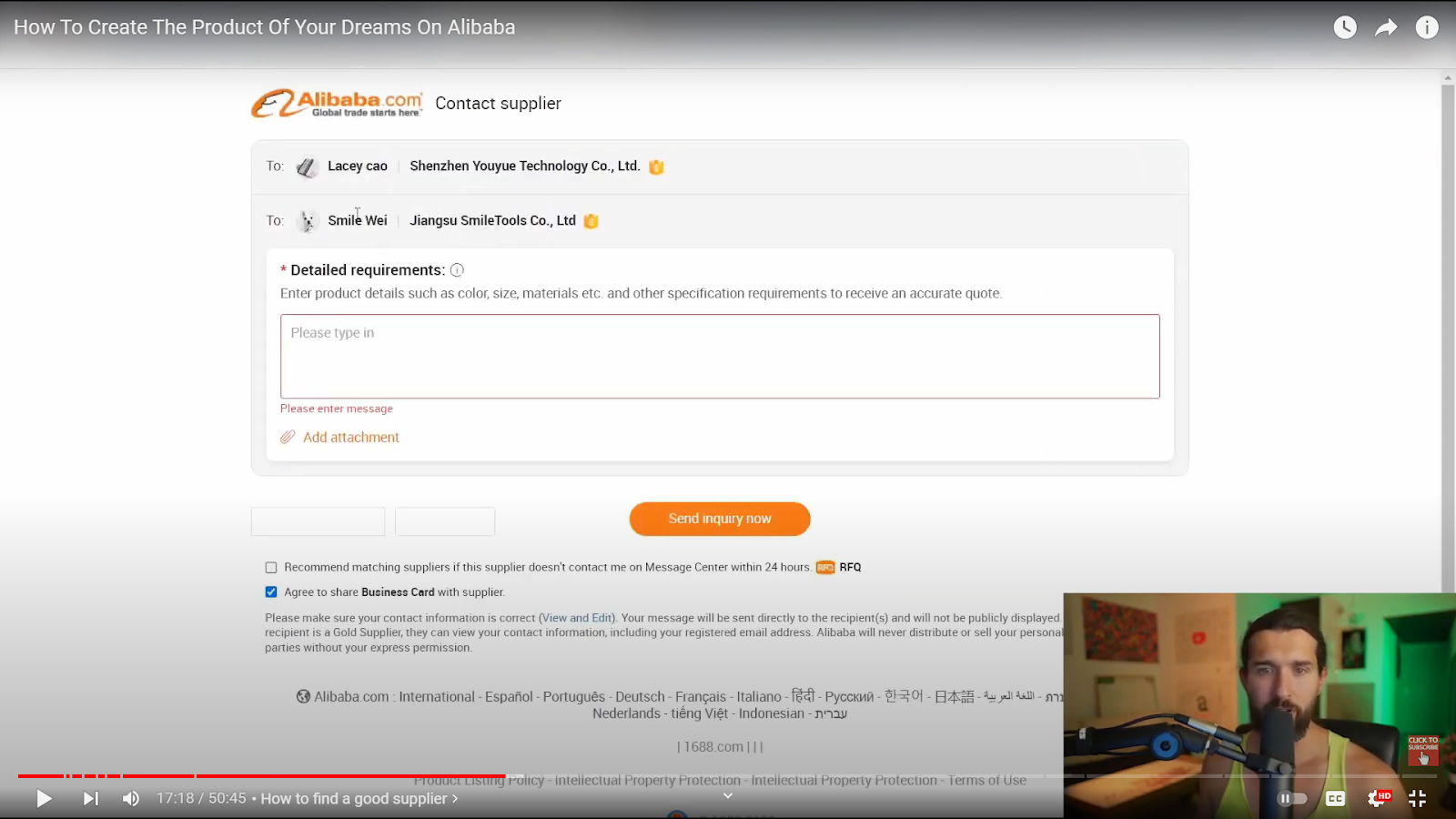Click the Business Card link
Viewport: 1456px width, 819px height.
point(398,592)
